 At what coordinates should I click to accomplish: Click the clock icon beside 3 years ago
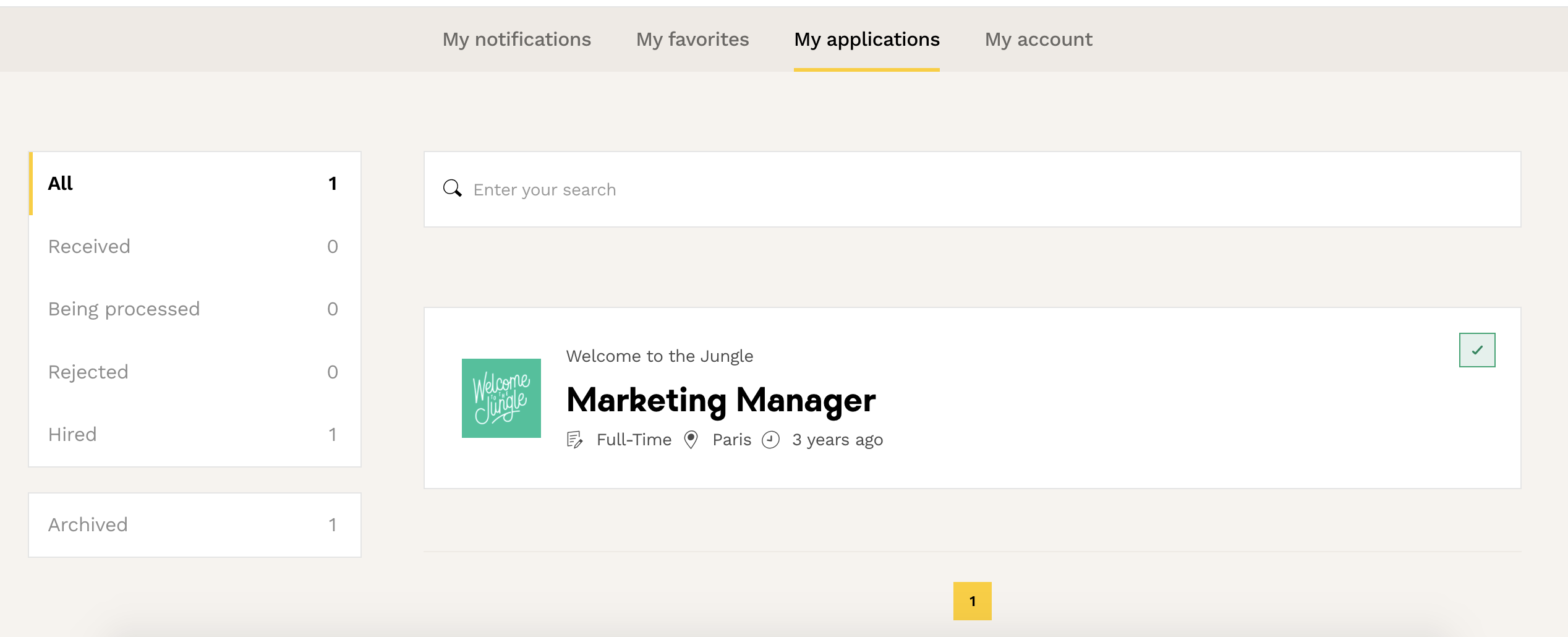pos(770,440)
